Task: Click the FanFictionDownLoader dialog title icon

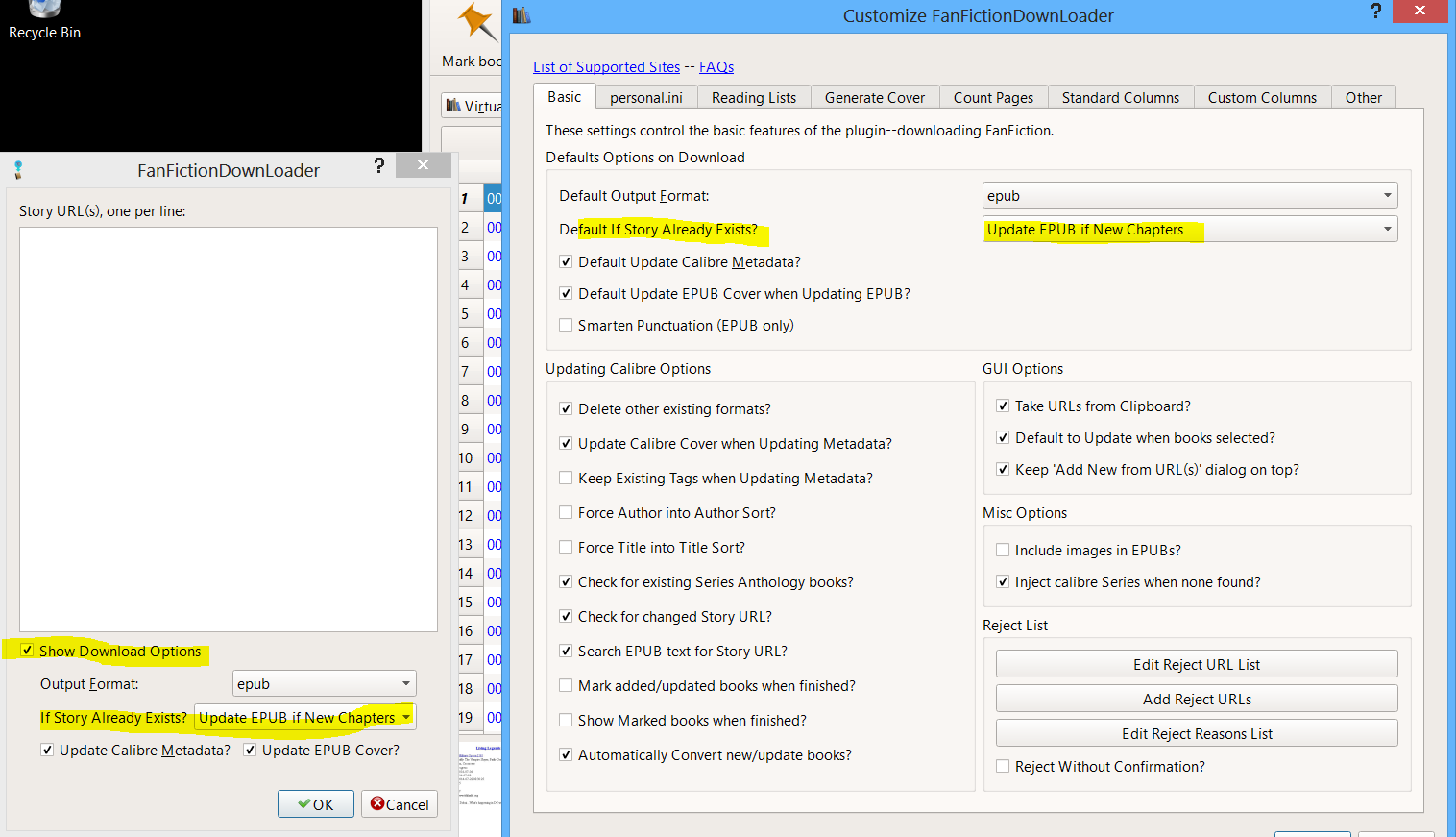Action: [18, 170]
